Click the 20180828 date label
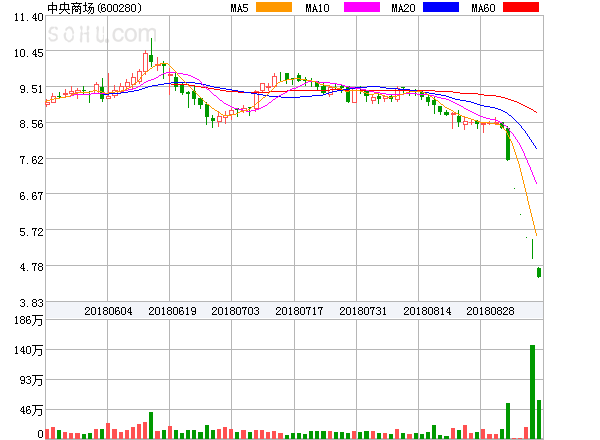The image size is (600, 440). pyautogui.click(x=490, y=311)
